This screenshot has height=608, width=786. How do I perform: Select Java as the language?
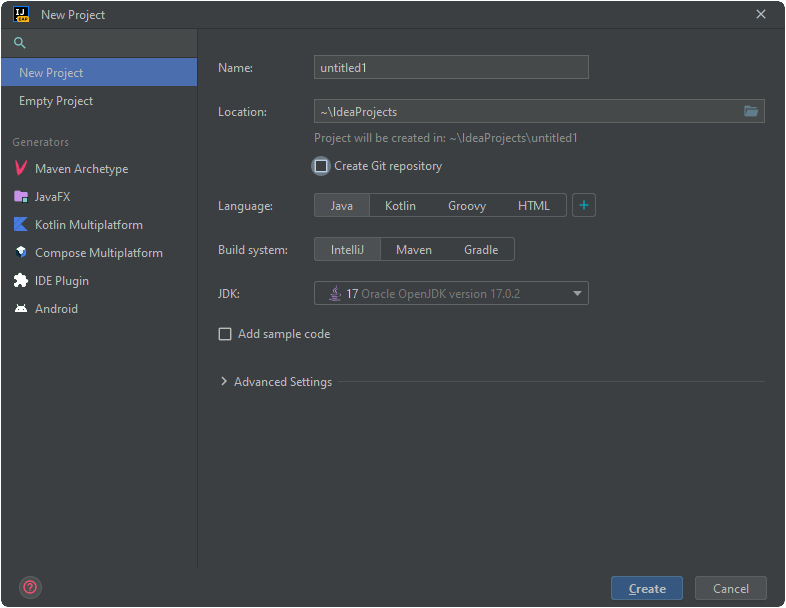point(341,206)
